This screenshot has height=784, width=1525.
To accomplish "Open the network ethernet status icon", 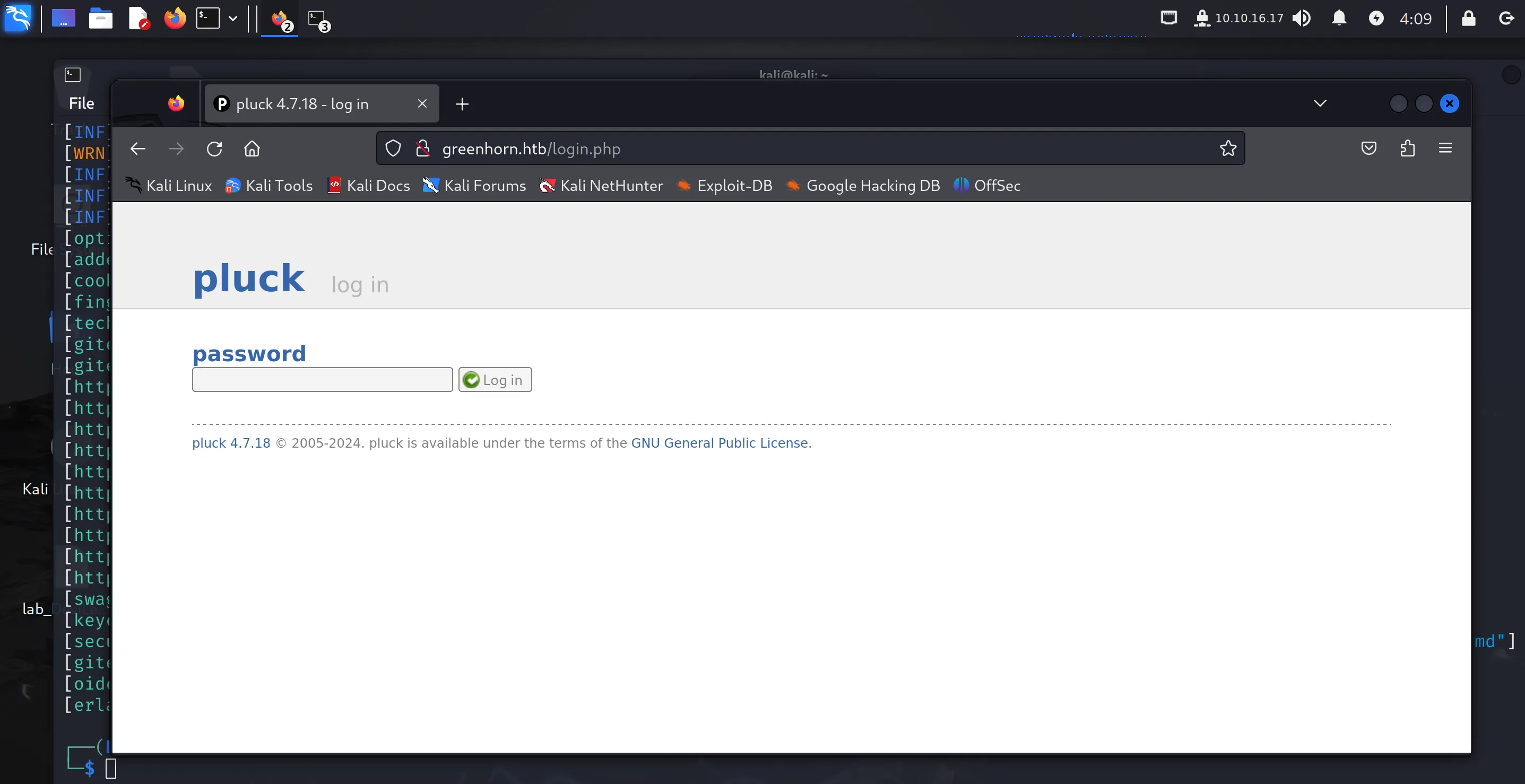I will [x=1168, y=18].
